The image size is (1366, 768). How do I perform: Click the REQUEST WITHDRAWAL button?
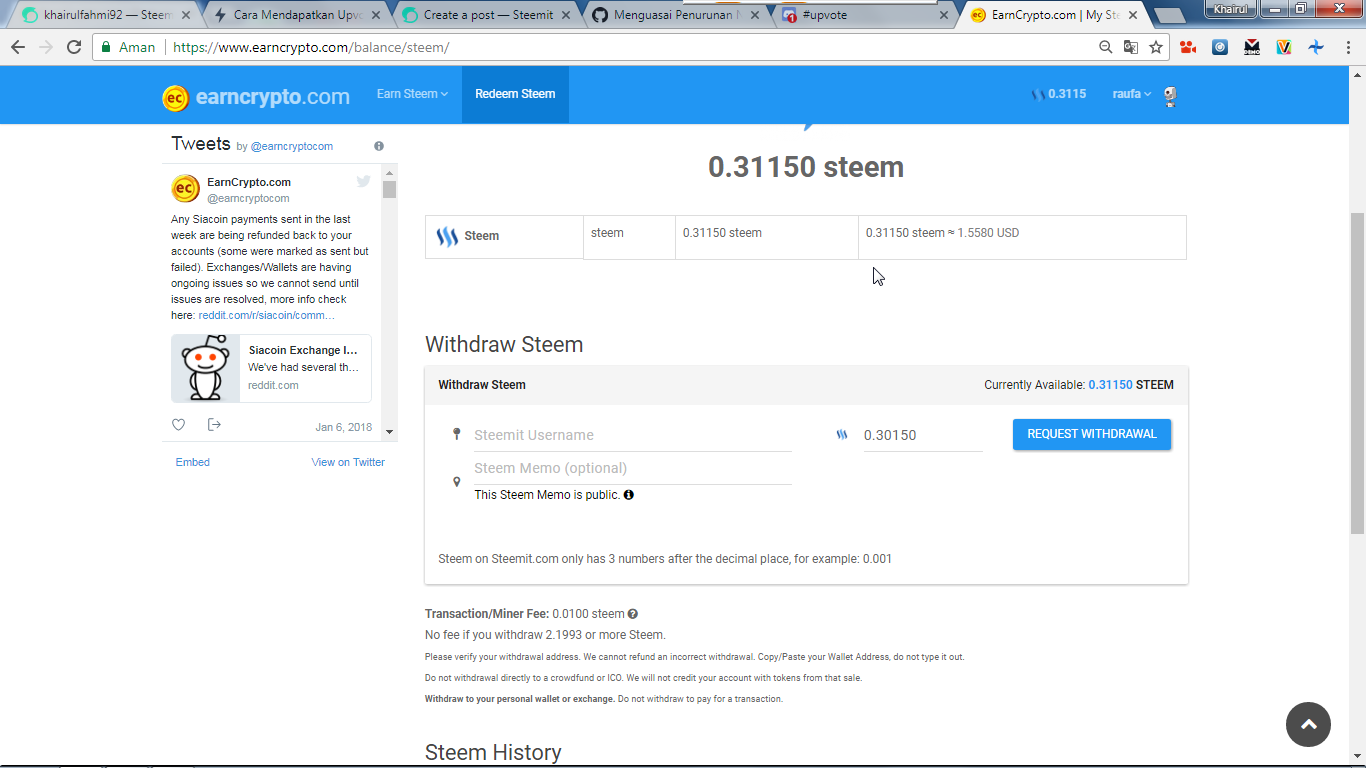[x=1092, y=434]
